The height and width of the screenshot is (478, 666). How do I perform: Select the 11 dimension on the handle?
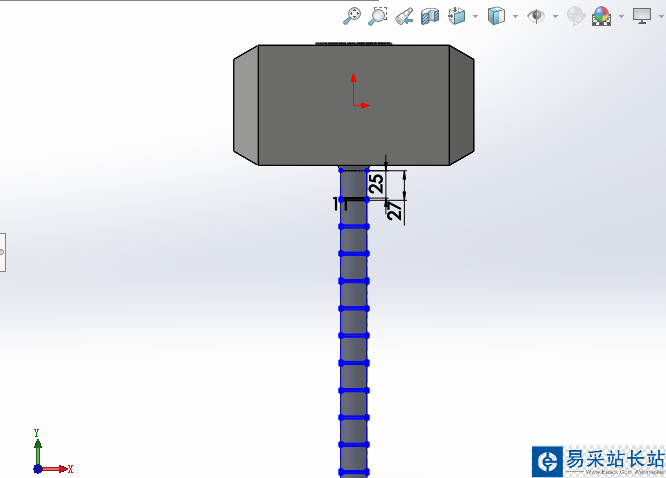[x=340, y=204]
